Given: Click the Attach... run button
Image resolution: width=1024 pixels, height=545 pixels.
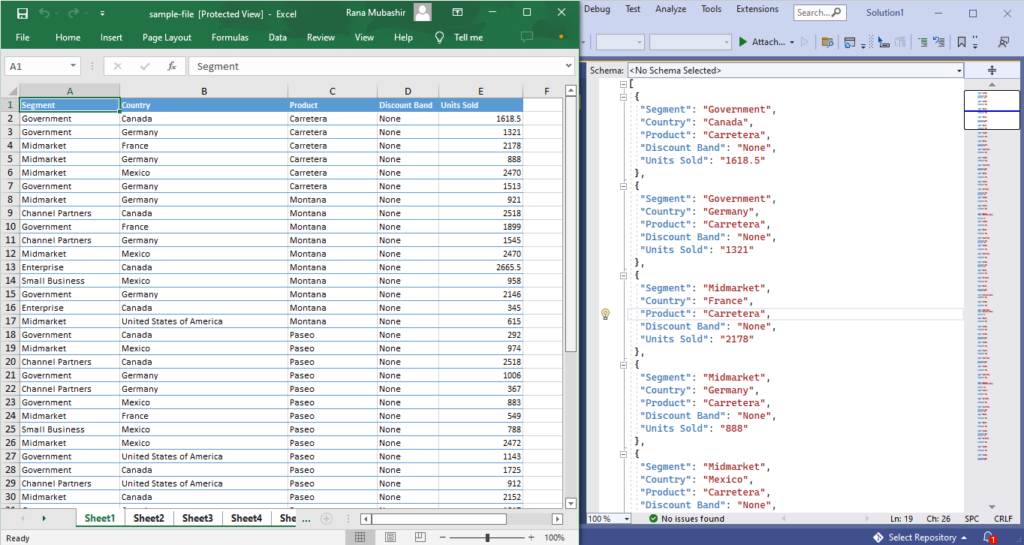Looking at the screenshot, I should [x=762, y=42].
